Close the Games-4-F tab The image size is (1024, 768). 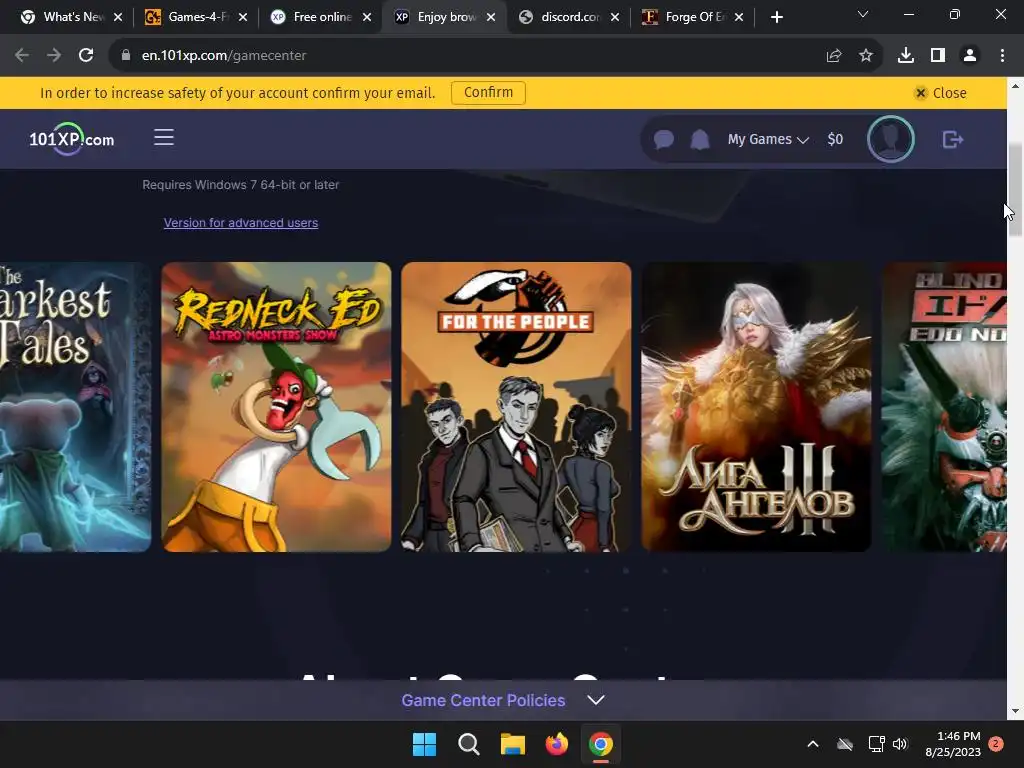242,17
